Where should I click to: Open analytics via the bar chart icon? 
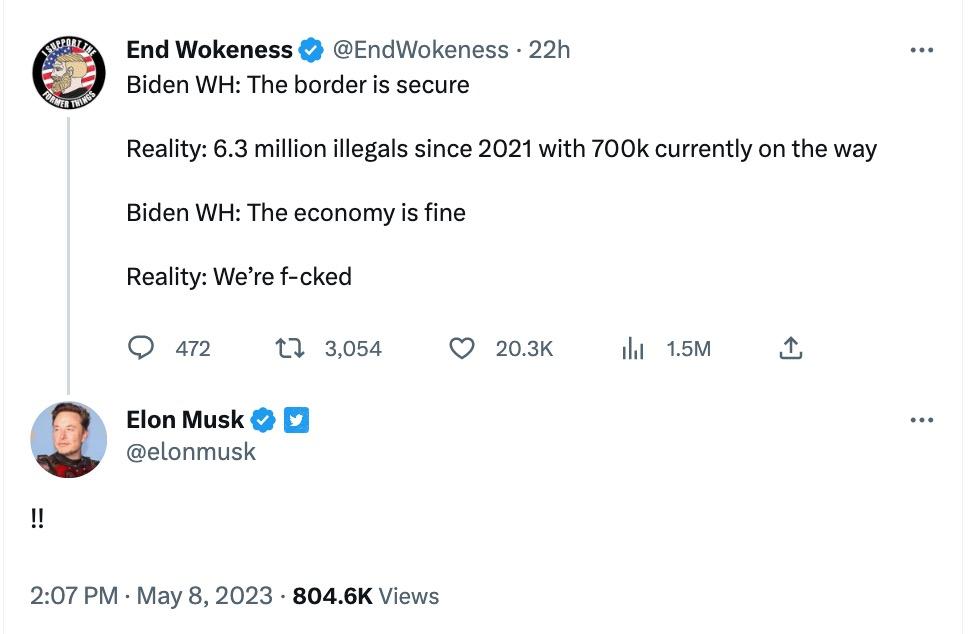pyautogui.click(x=632, y=348)
